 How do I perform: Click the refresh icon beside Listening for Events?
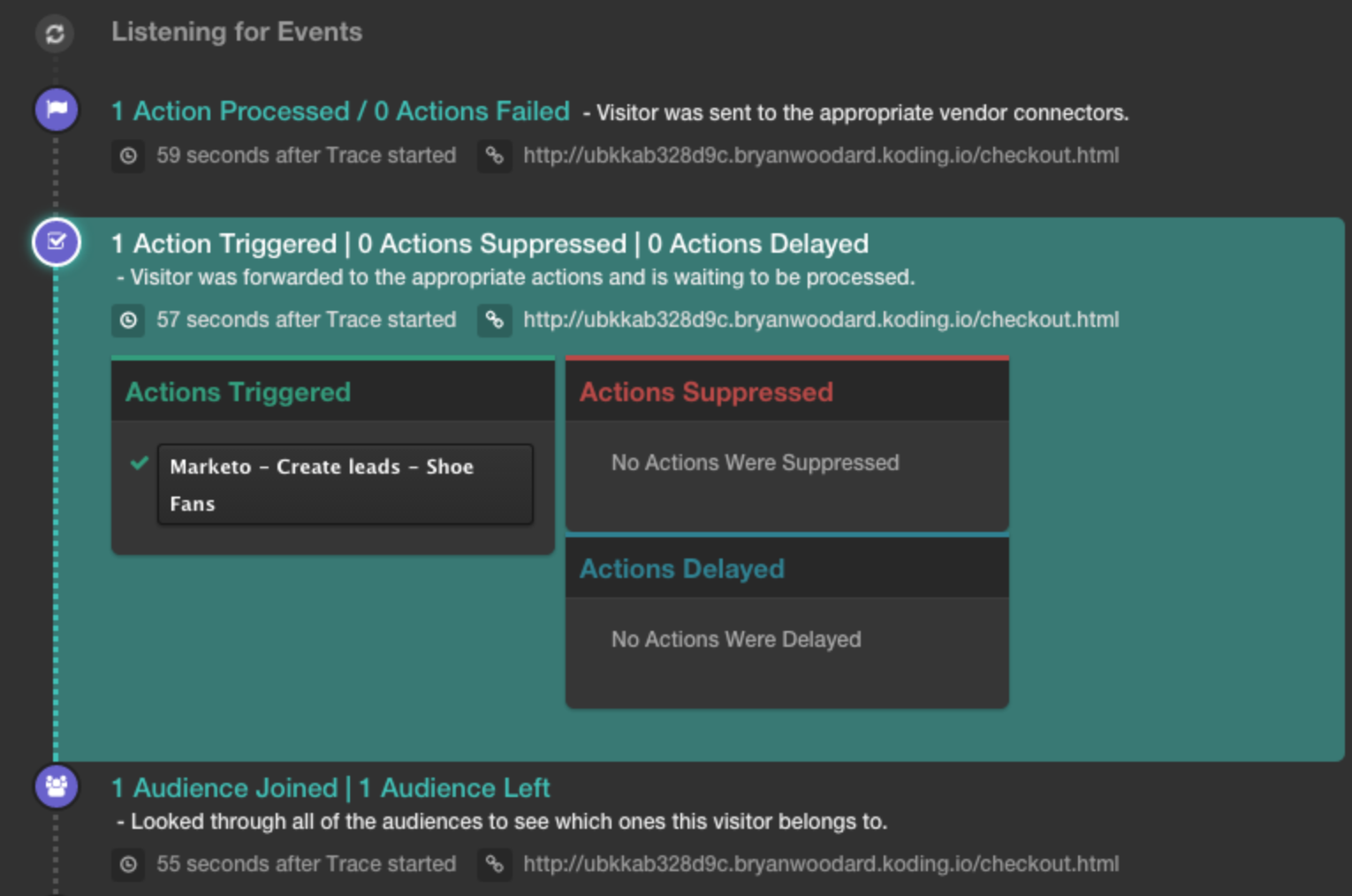tap(55, 34)
